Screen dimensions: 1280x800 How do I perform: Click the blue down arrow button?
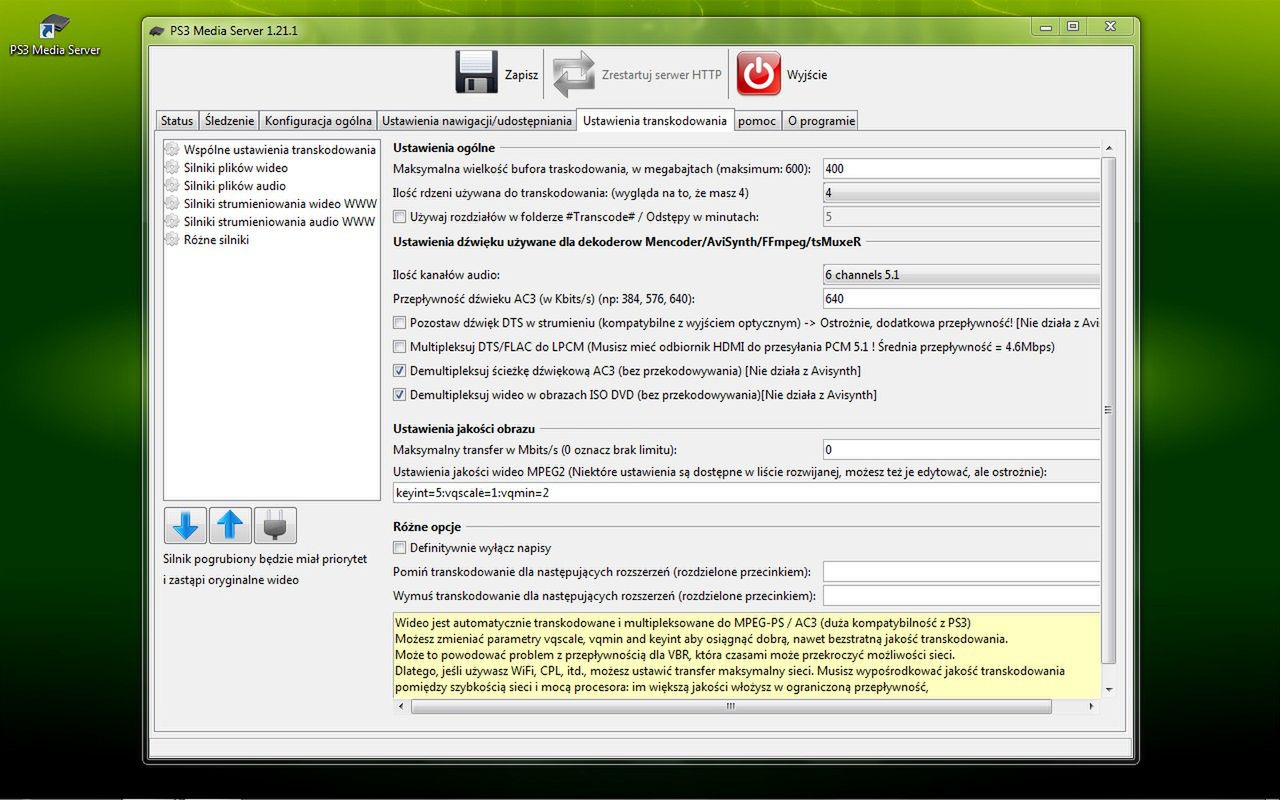[186, 525]
